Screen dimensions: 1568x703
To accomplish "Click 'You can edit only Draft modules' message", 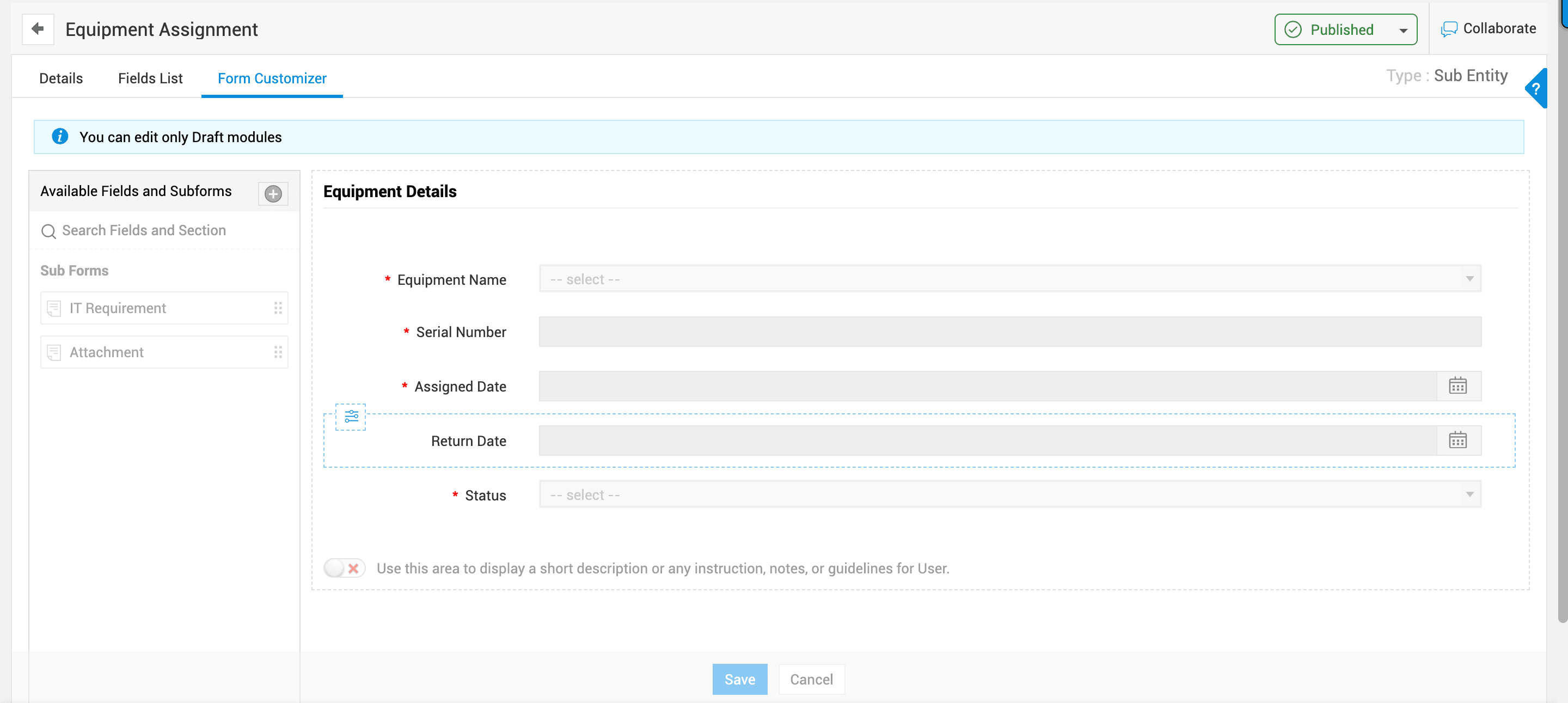I will [x=180, y=137].
